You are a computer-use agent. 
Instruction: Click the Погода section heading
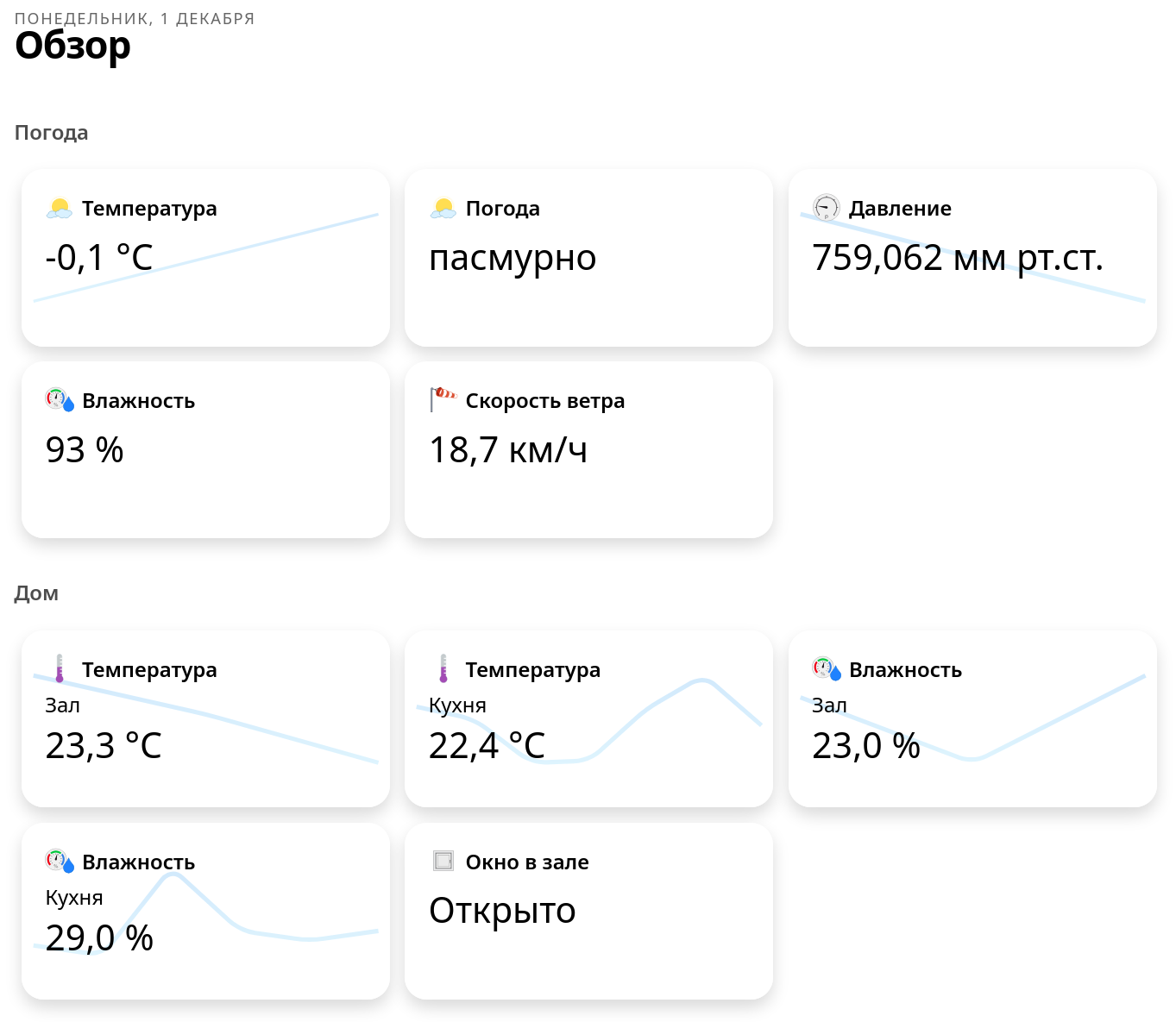click(x=52, y=133)
